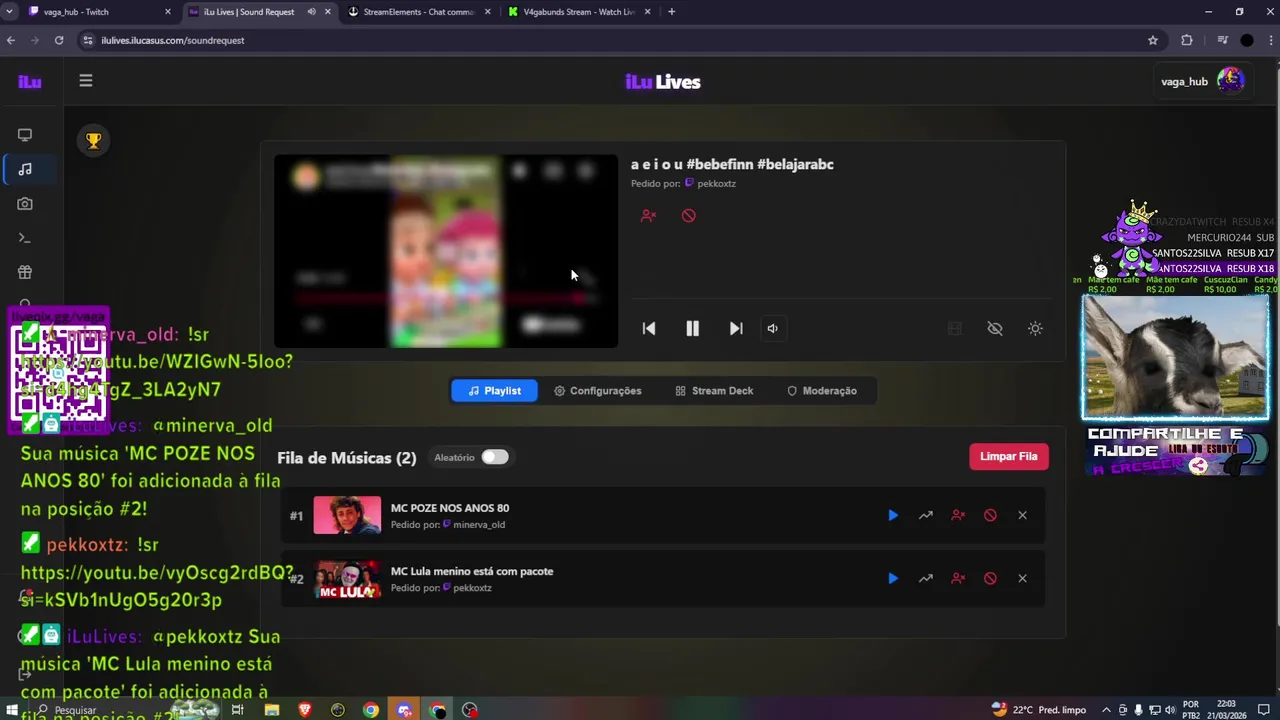The width and height of the screenshot is (1280, 720).
Task: Remove MC Lula song from queue
Action: tap(1022, 578)
